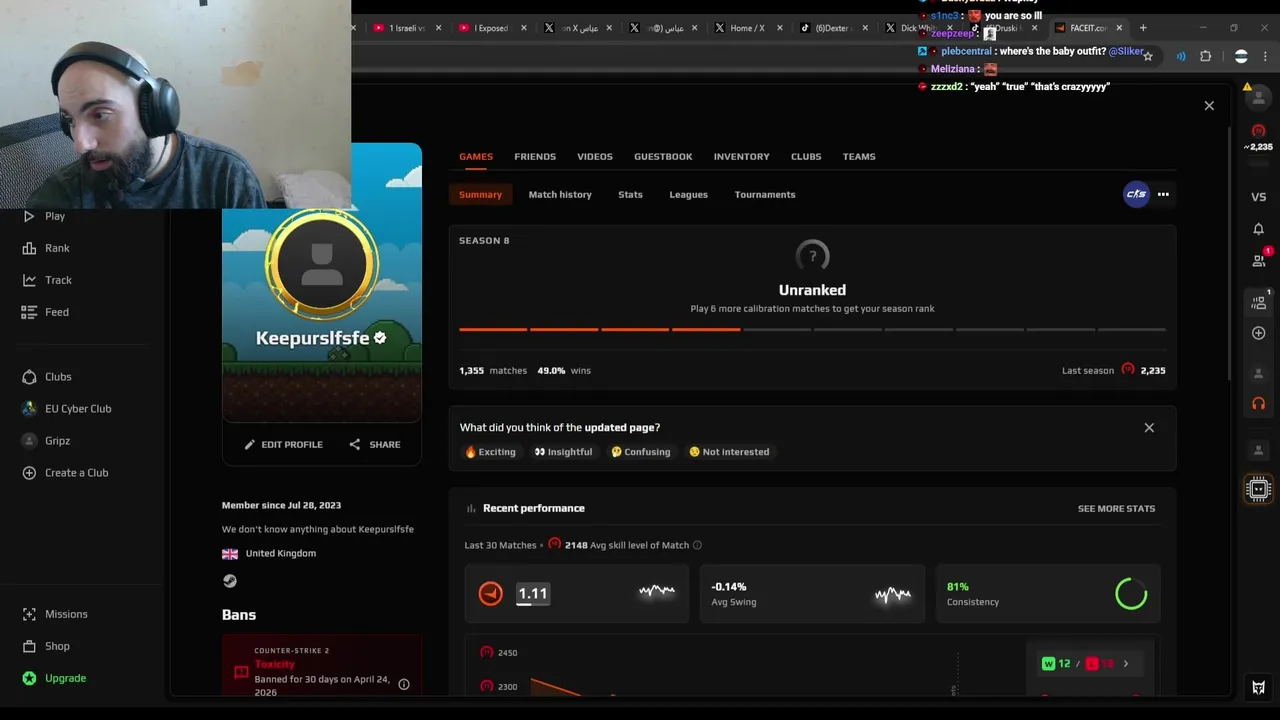Close the profile overlay with X
Screen dimensions: 1280x720
(x=1209, y=105)
